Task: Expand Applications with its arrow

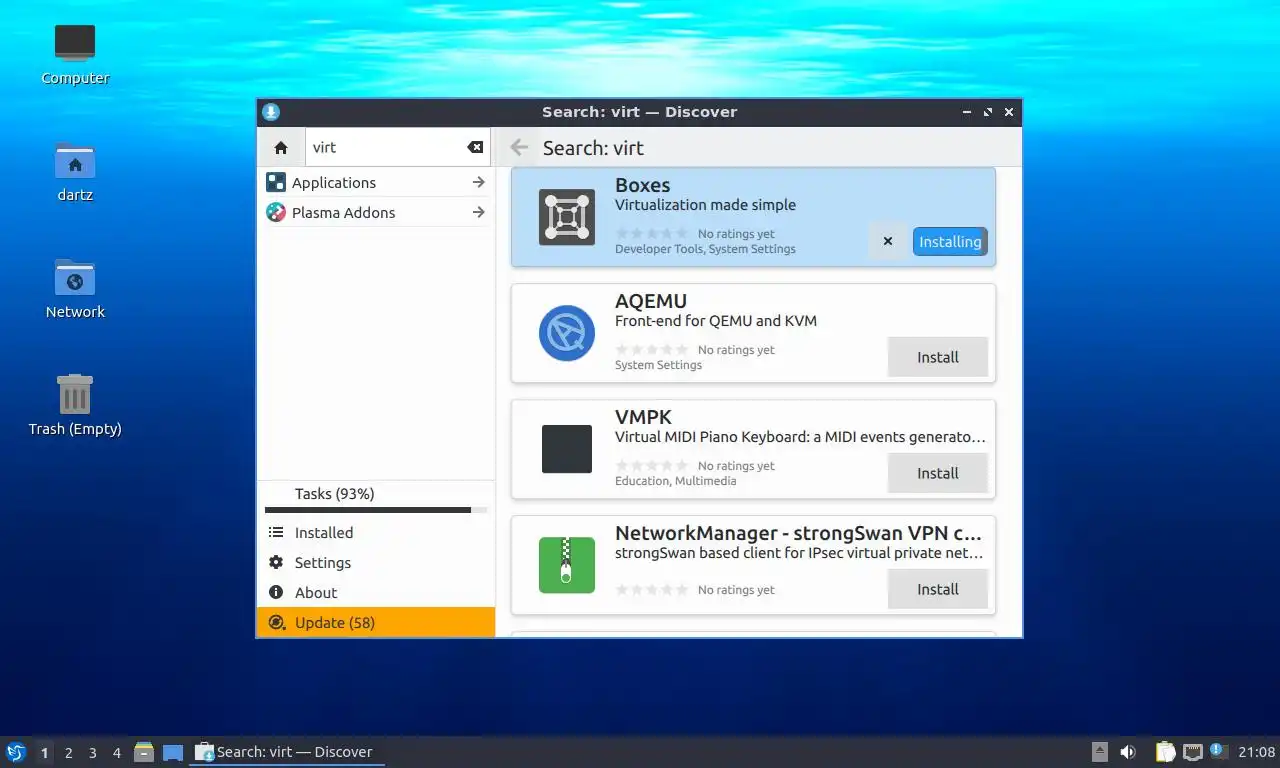Action: point(478,182)
